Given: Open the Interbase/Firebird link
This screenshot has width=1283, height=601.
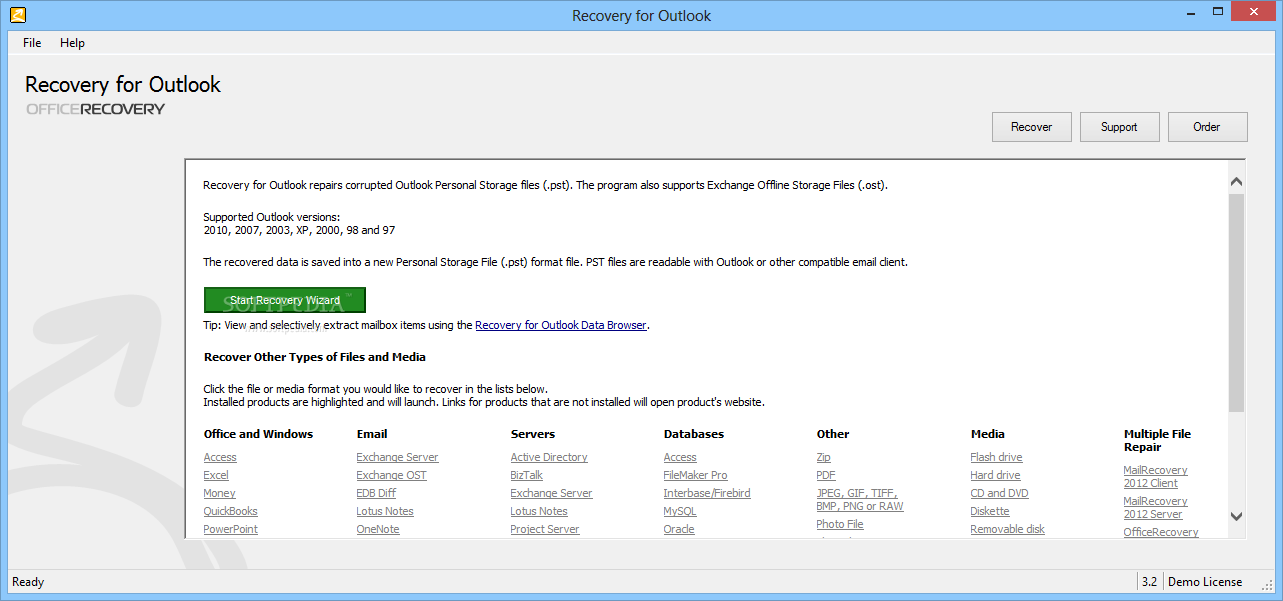Looking at the screenshot, I should 707,493.
